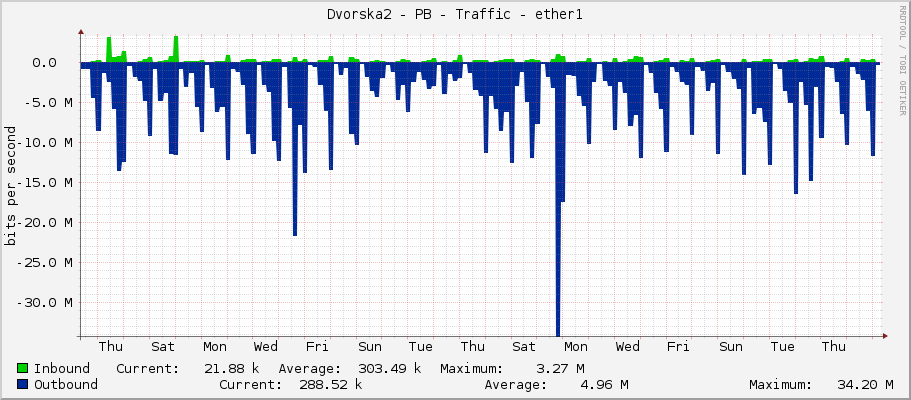The height and width of the screenshot is (400, 911).
Task: Click the outbound current value '288.52 k'
Action: (x=331, y=384)
